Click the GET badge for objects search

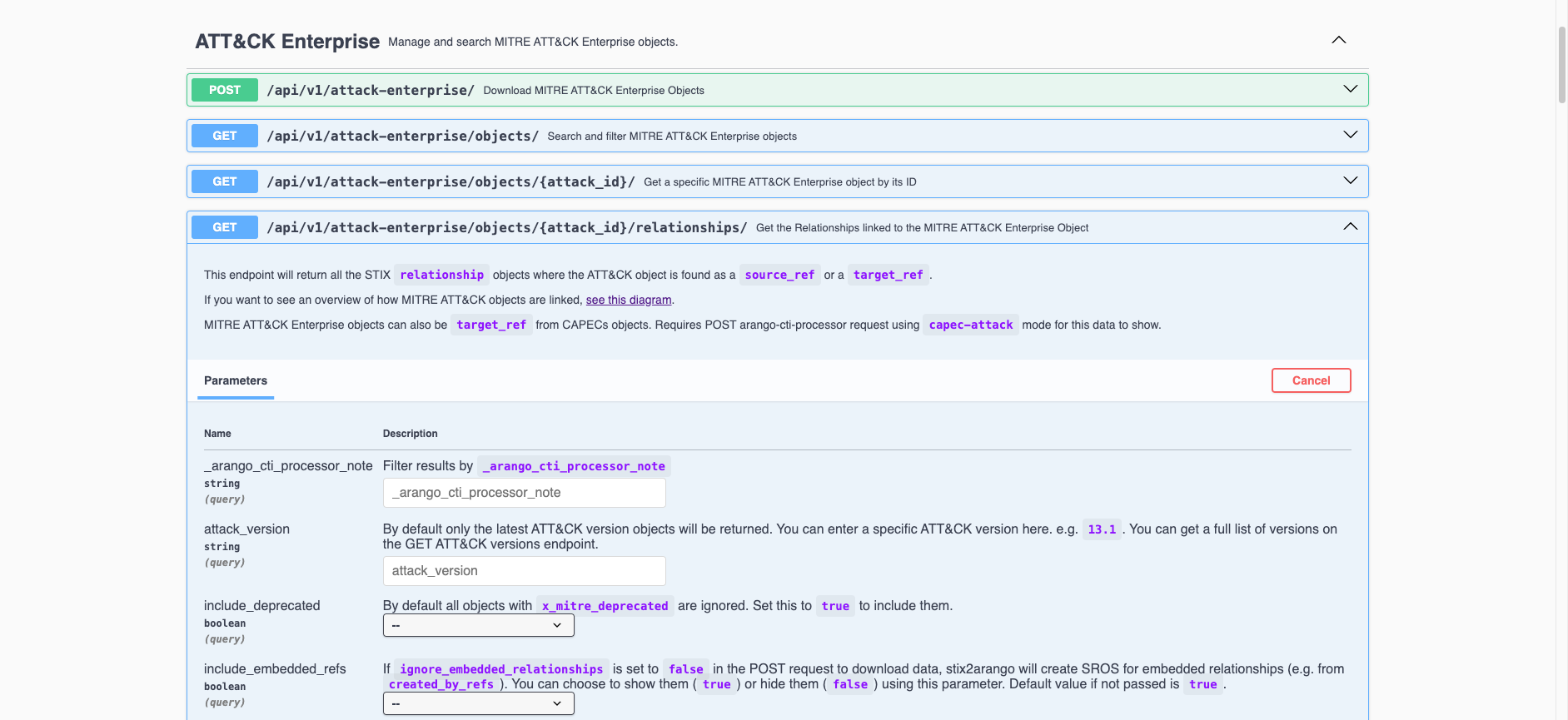225,136
